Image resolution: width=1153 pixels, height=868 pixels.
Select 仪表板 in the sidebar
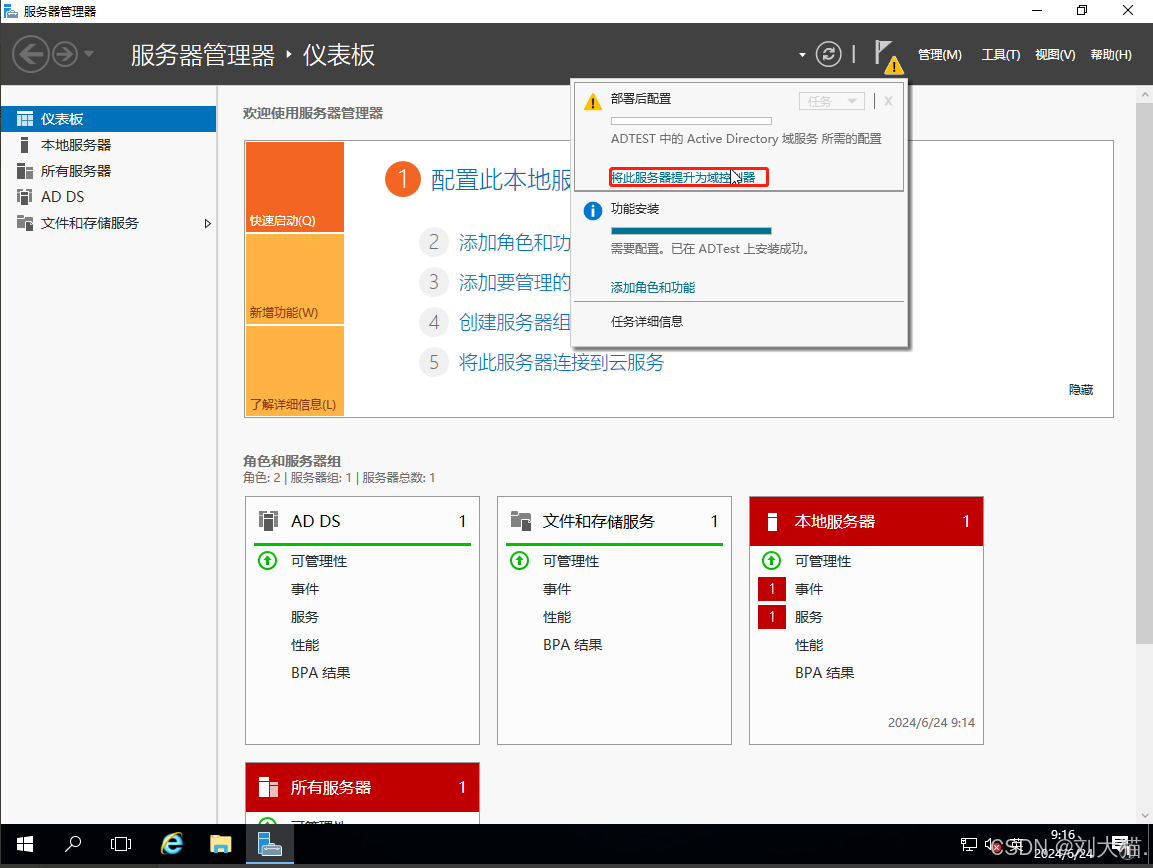coord(108,119)
